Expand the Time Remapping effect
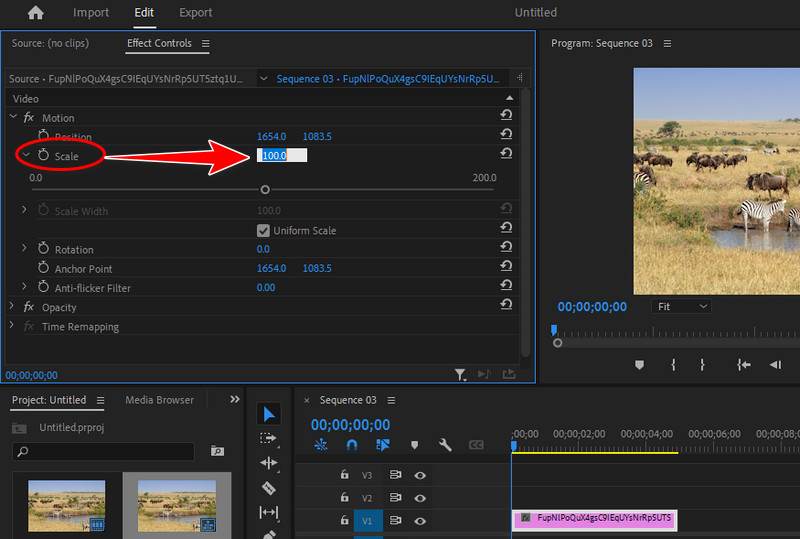Screen dimensions: 800x539 click(x=11, y=325)
